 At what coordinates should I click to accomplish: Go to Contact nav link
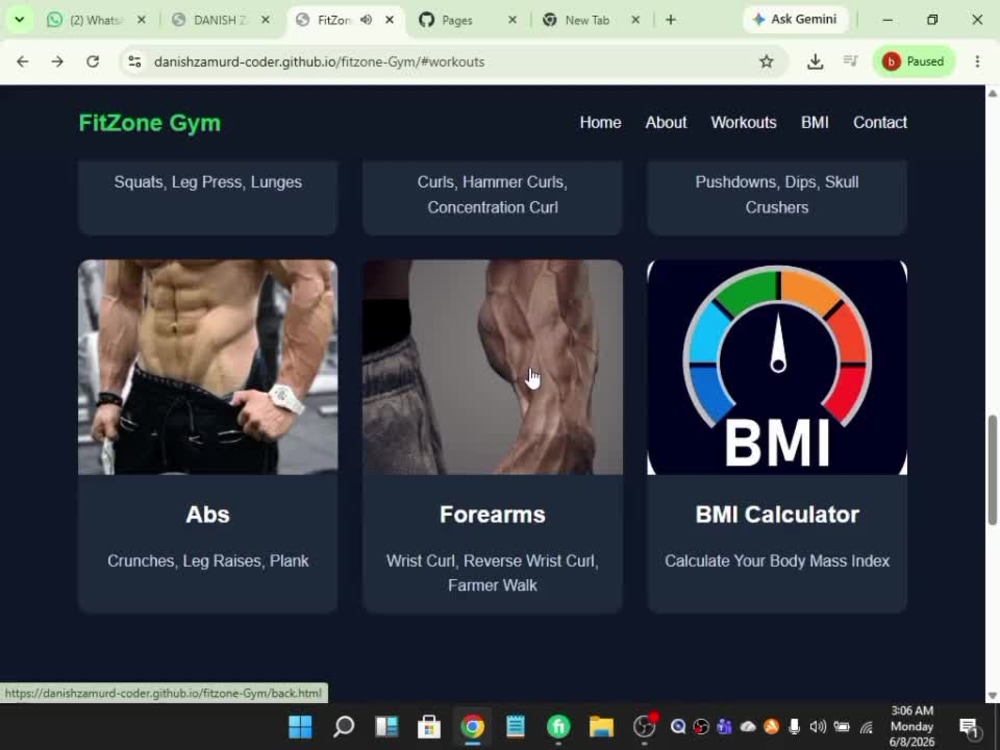[880, 122]
